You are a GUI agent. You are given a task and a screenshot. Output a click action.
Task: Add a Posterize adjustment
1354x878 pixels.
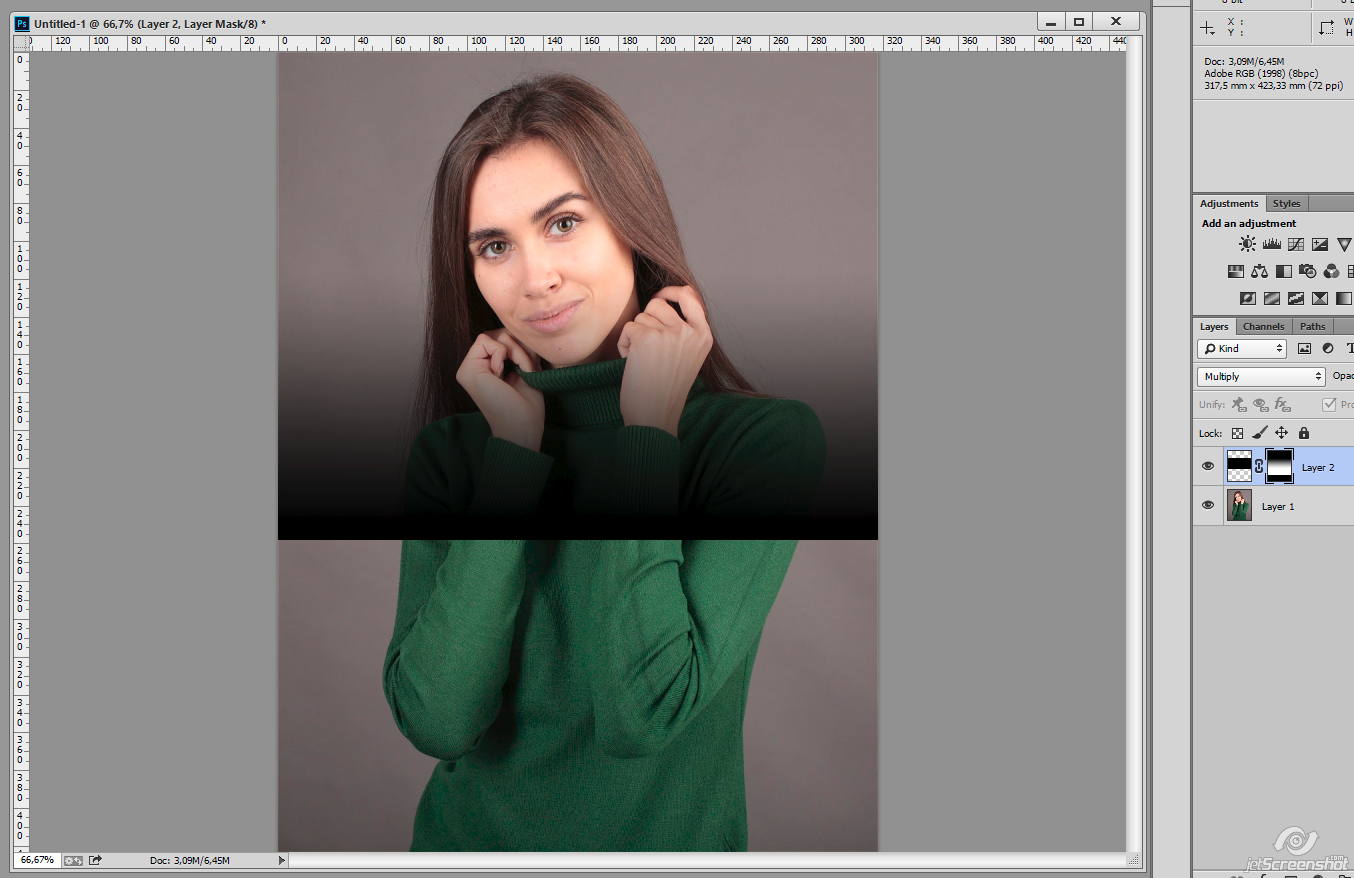click(1272, 298)
